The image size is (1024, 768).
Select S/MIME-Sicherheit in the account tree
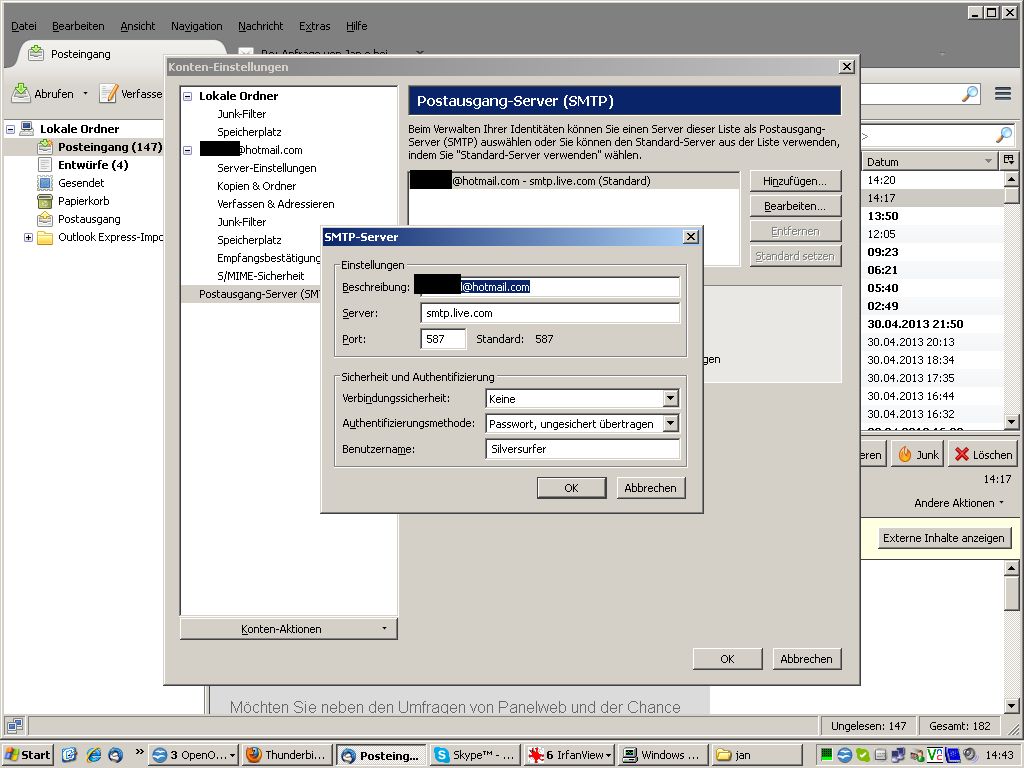pos(260,276)
